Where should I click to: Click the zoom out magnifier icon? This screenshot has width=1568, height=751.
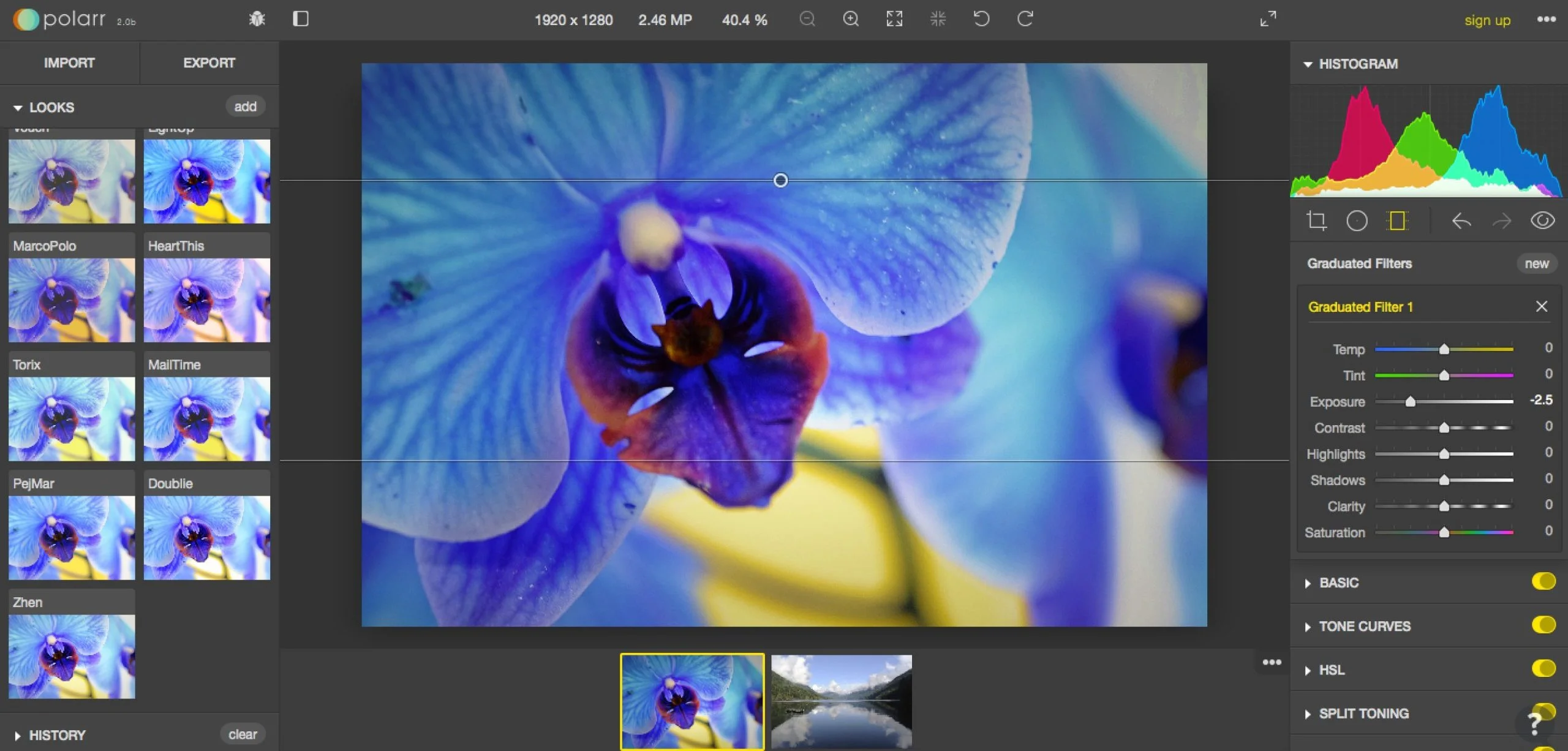[807, 19]
